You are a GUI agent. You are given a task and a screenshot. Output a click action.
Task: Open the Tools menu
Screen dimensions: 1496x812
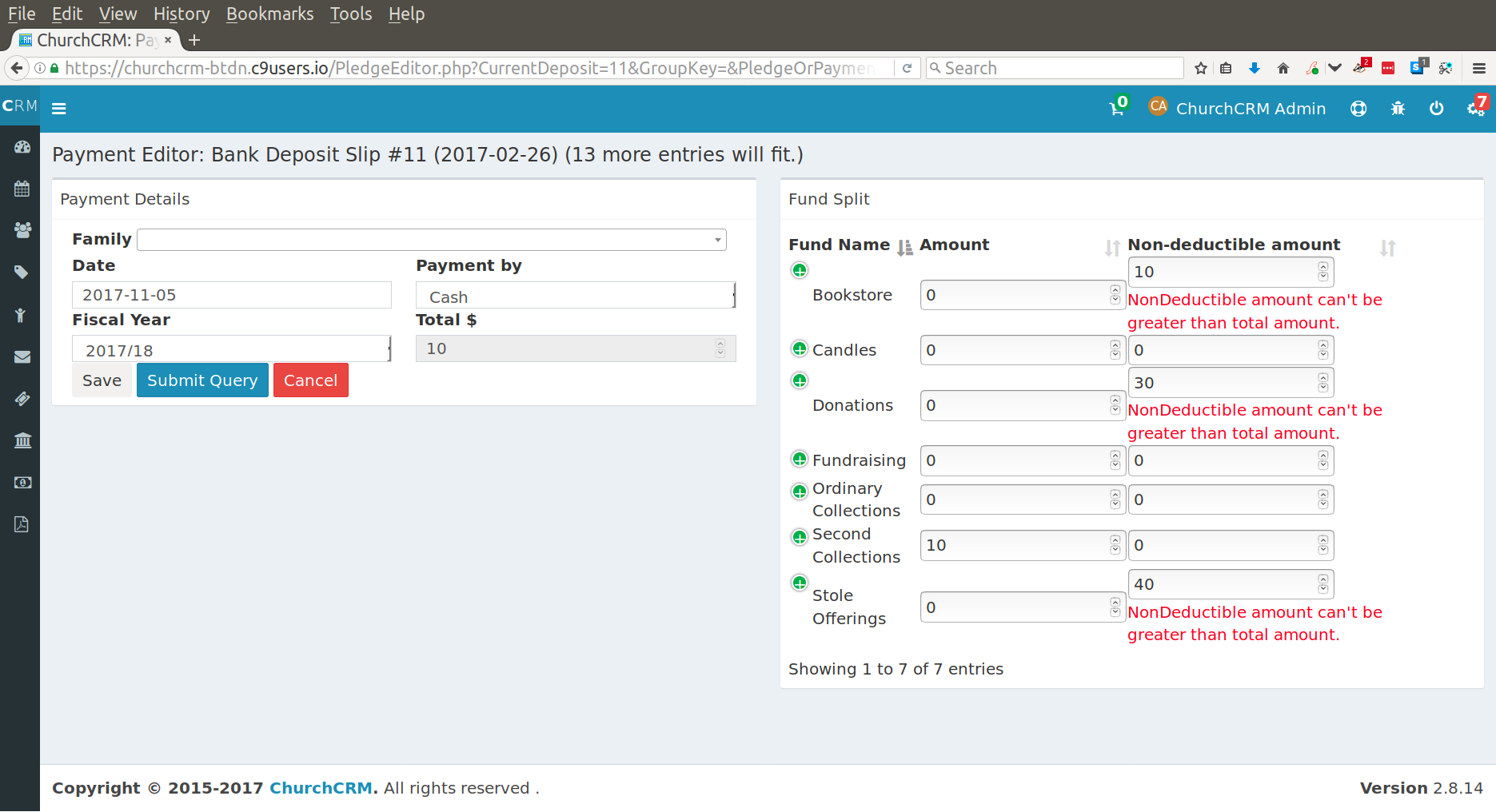pyautogui.click(x=351, y=14)
